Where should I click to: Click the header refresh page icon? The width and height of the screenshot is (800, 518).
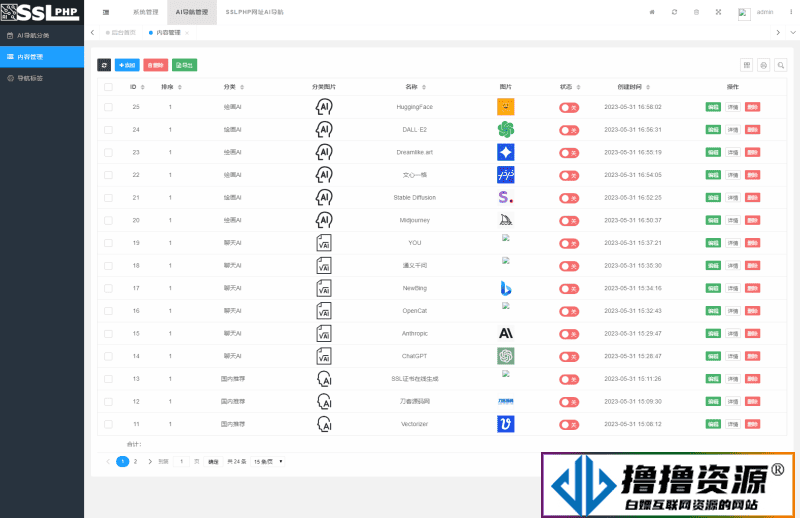[x=674, y=12]
